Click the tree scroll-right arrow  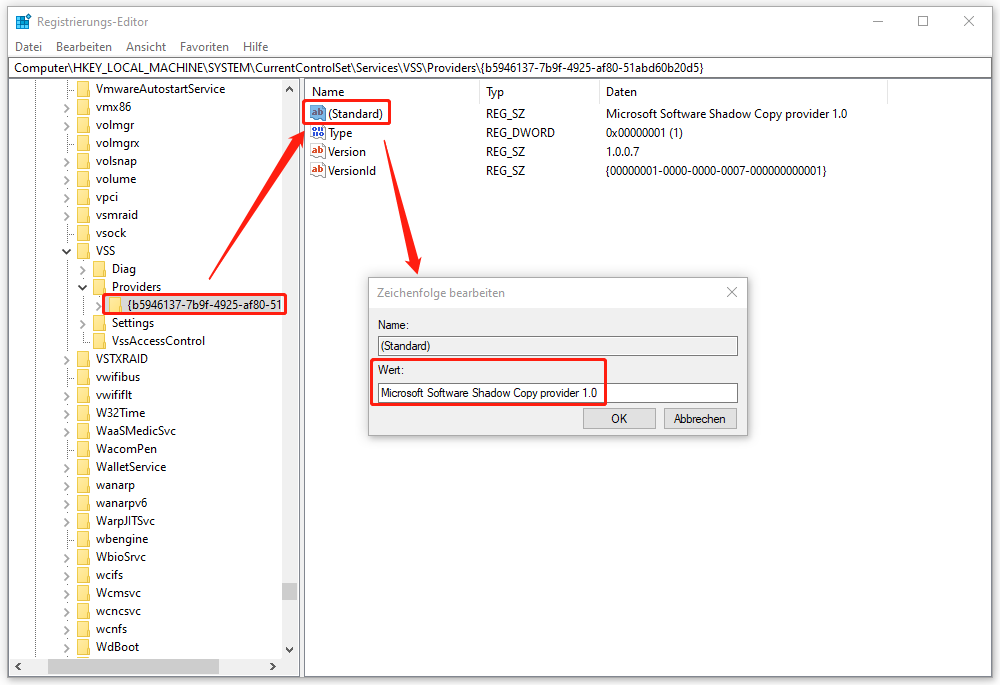(x=273, y=667)
